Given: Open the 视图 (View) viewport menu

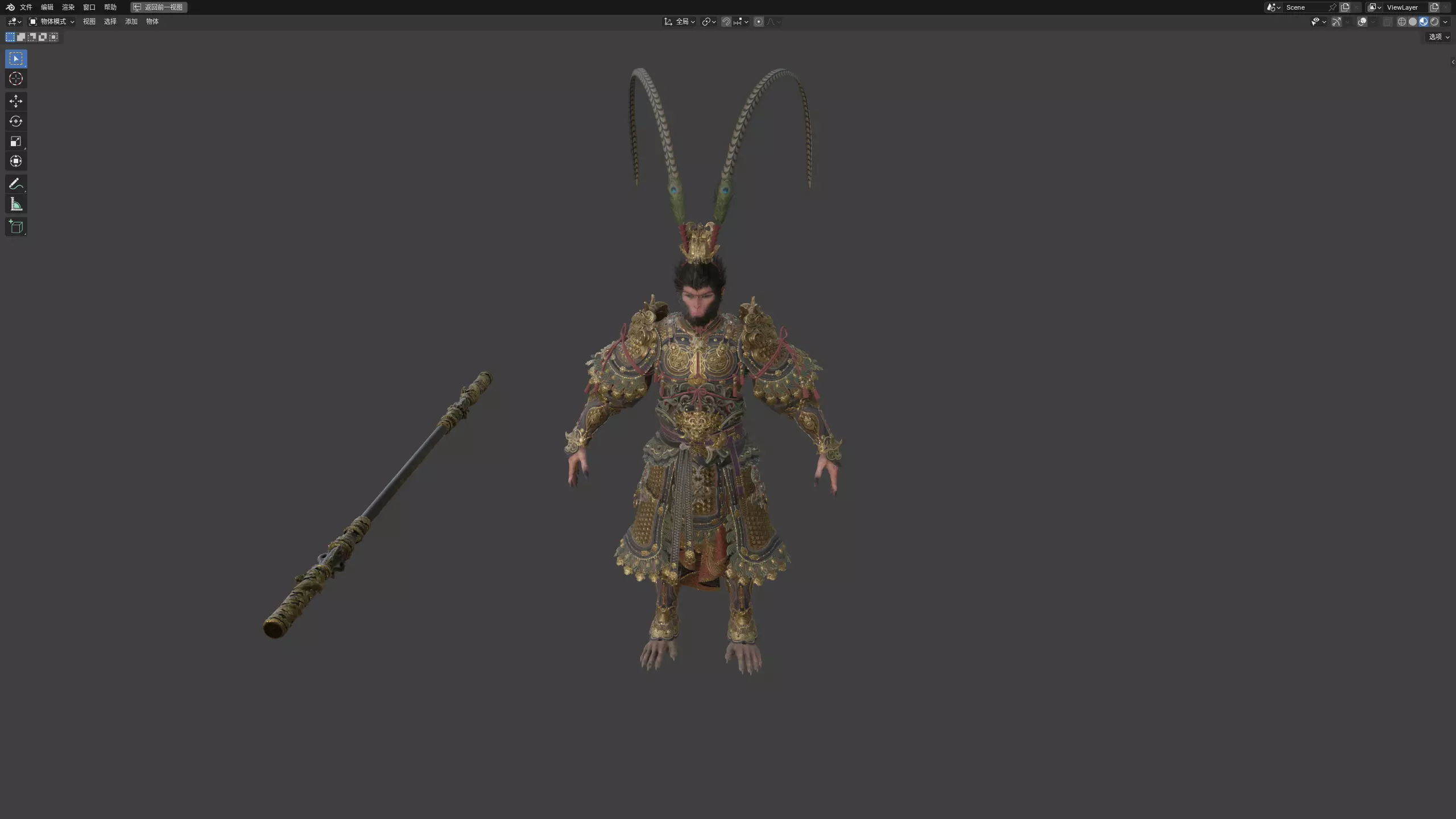Looking at the screenshot, I should click(89, 22).
